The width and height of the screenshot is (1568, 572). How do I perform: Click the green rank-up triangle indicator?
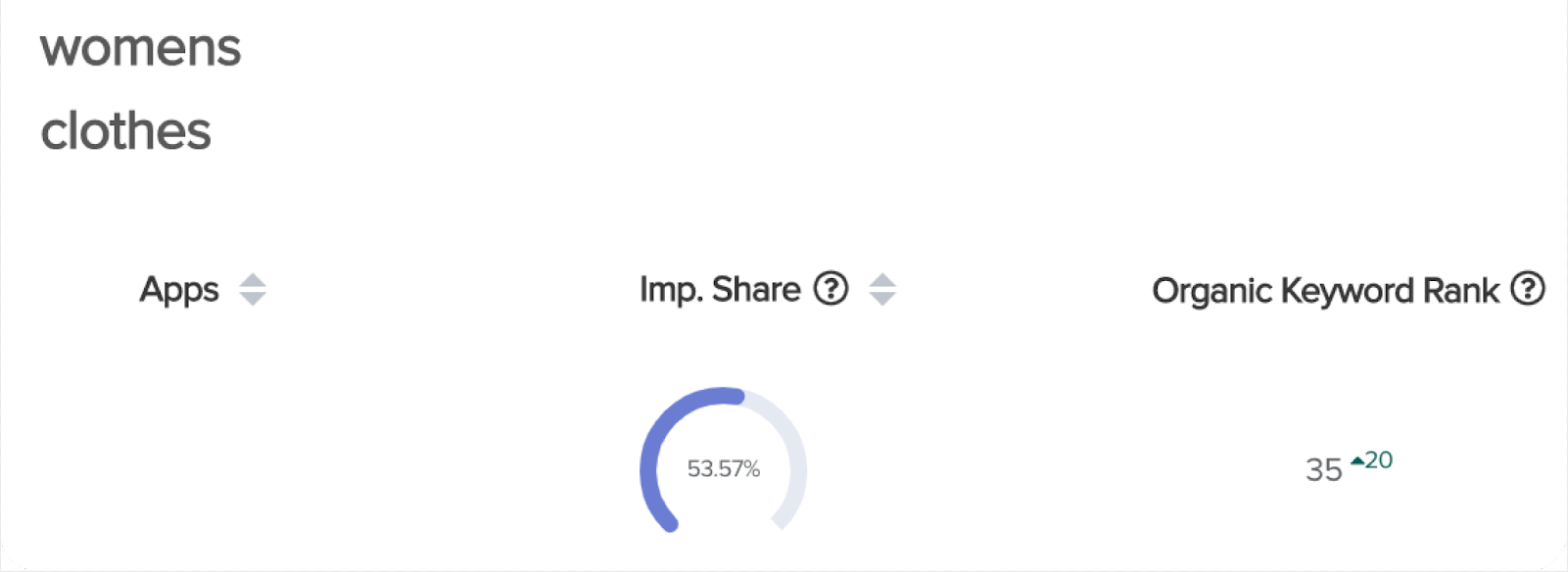[x=1357, y=460]
